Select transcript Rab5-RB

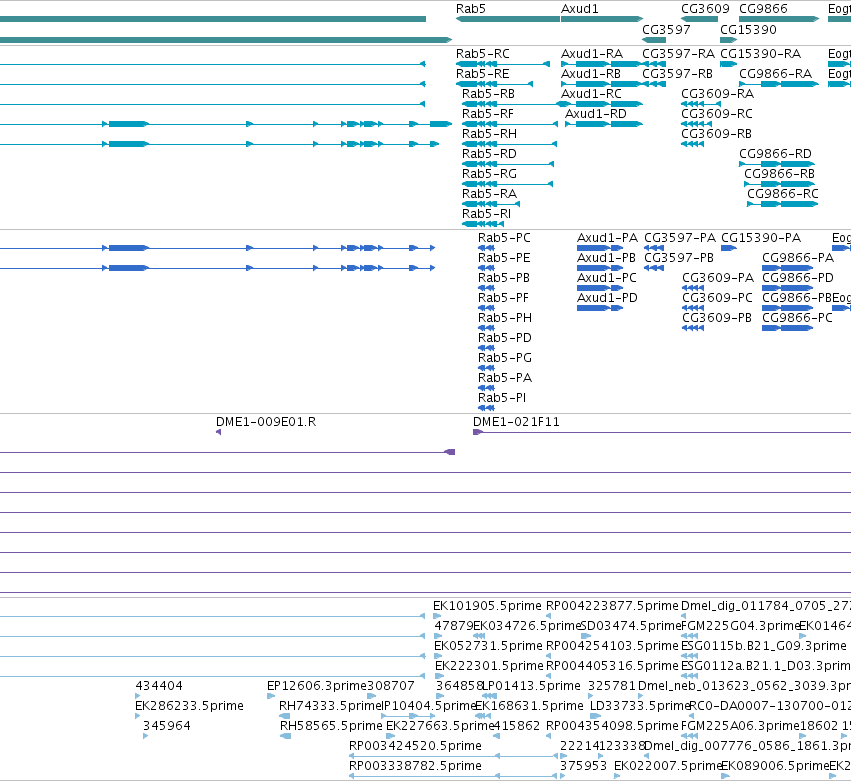[488, 94]
